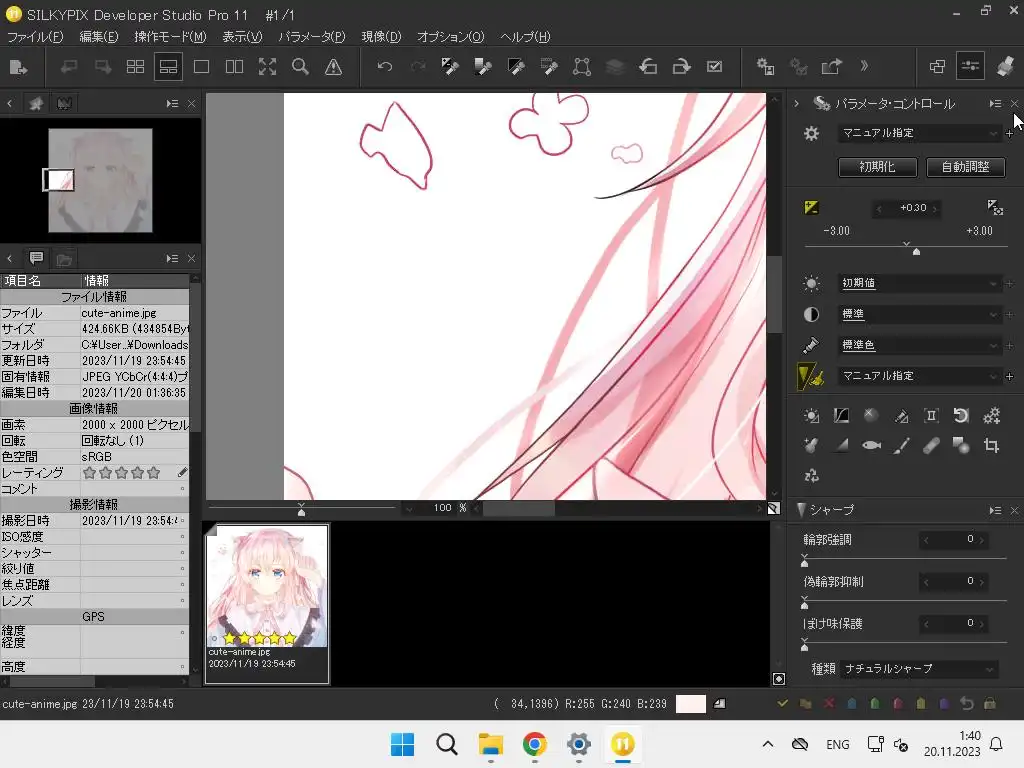Screen dimensions: 1024x768
Task: Adjust the zoom level slider under preview
Action: pyautogui.click(x=301, y=511)
